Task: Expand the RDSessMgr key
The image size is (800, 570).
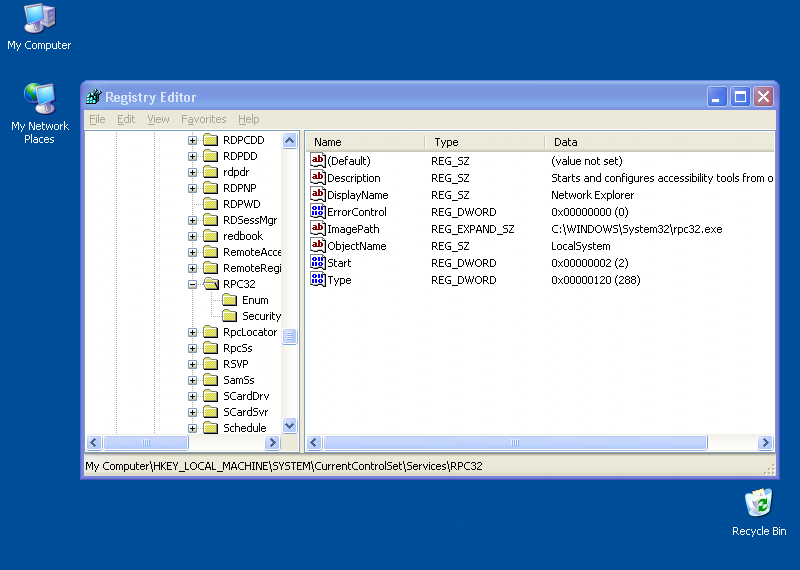Action: [192, 220]
